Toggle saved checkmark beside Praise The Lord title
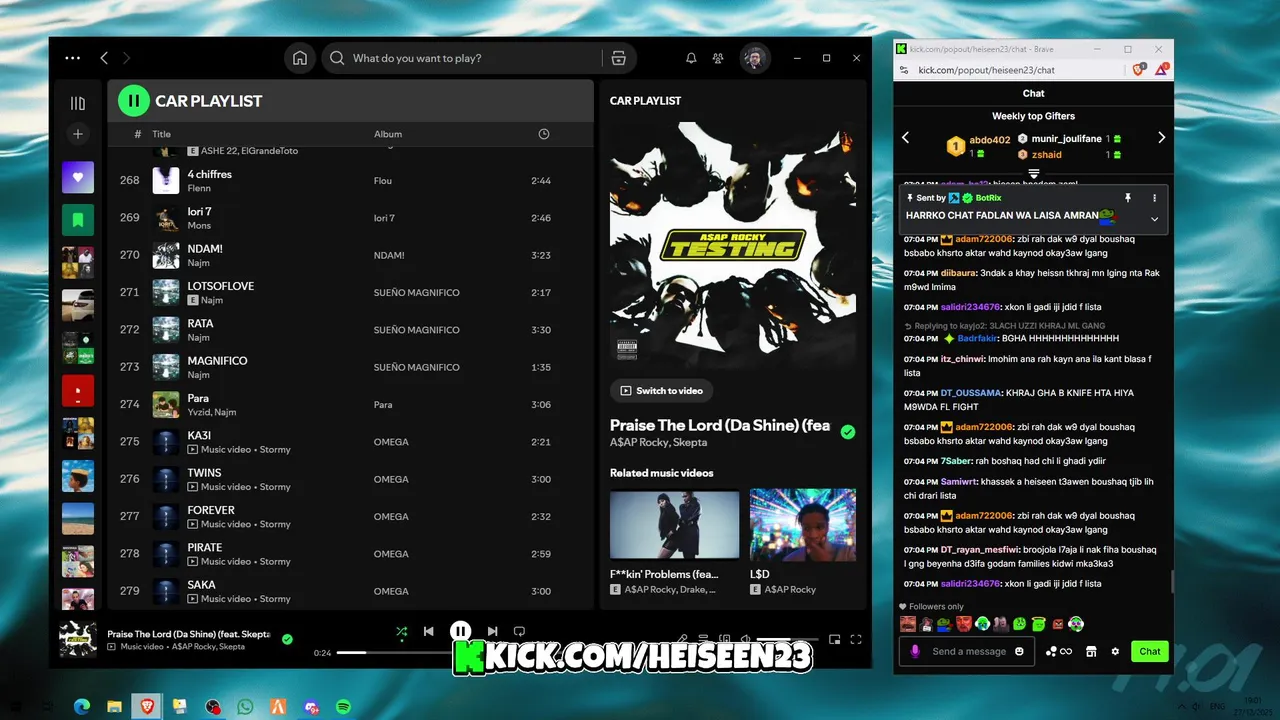Screen dimensions: 1280x720 [848, 432]
